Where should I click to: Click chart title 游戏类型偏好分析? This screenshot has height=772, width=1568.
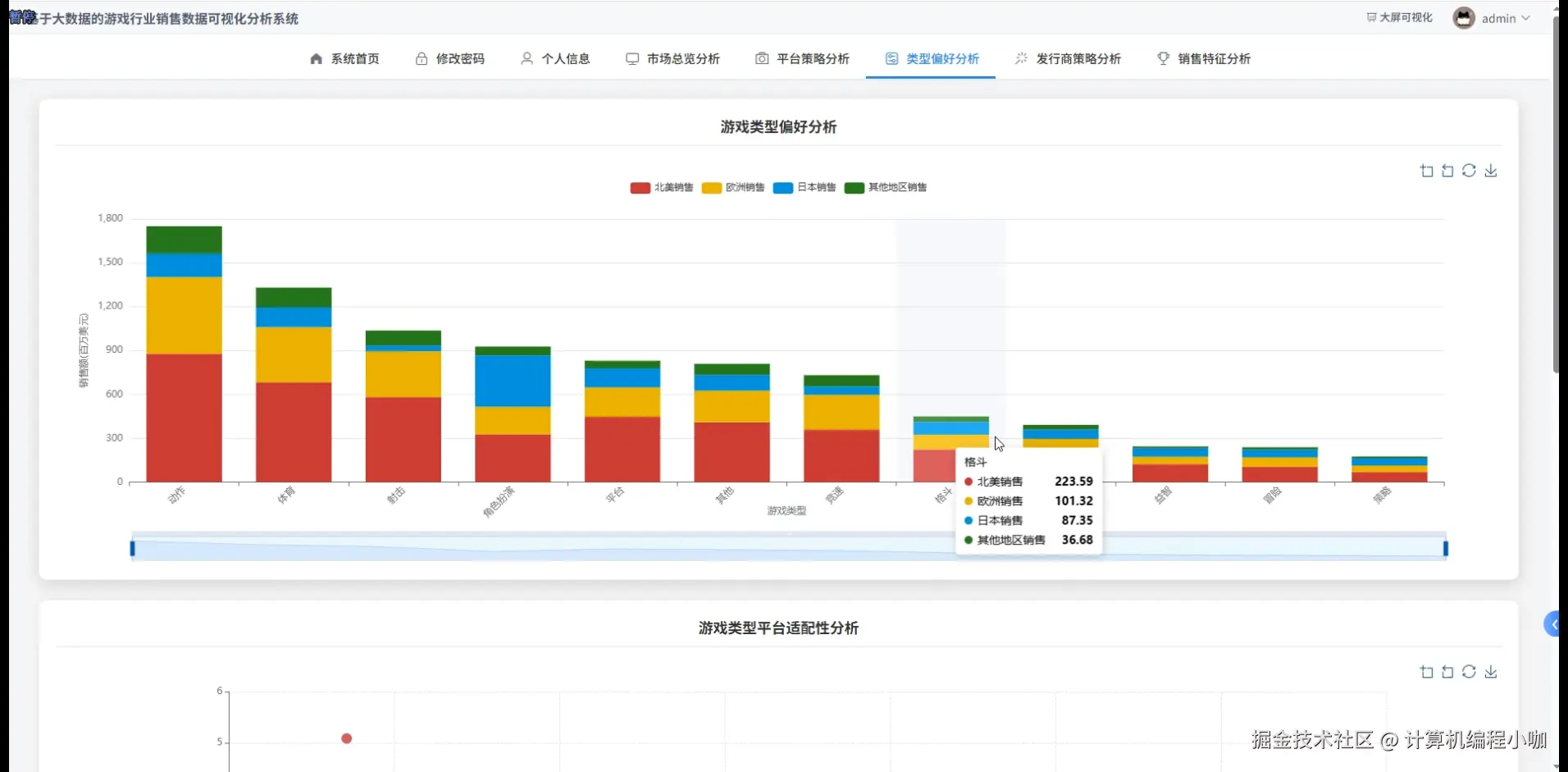coord(778,126)
